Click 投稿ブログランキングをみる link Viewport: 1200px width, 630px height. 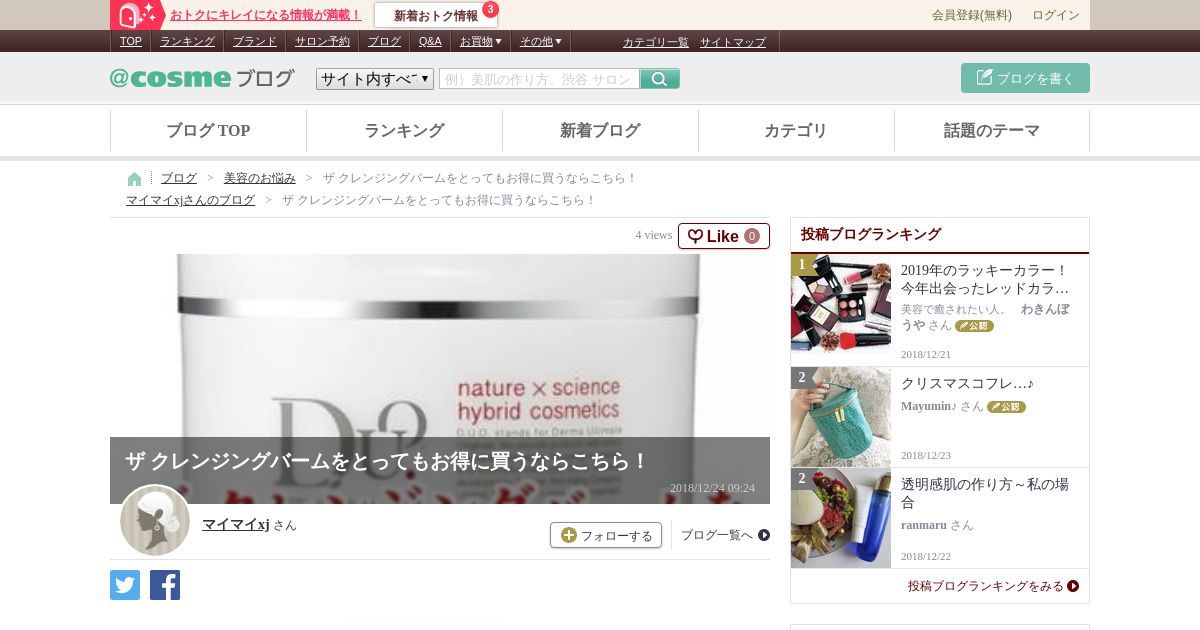coord(986,586)
